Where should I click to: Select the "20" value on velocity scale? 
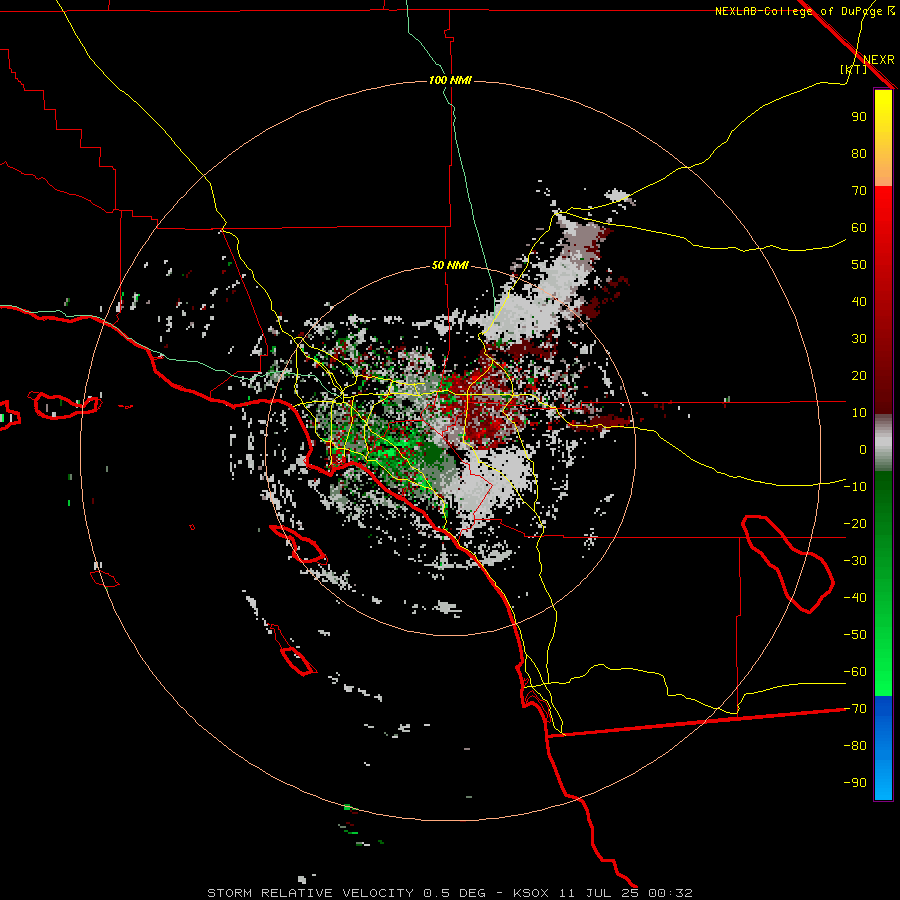point(859,375)
